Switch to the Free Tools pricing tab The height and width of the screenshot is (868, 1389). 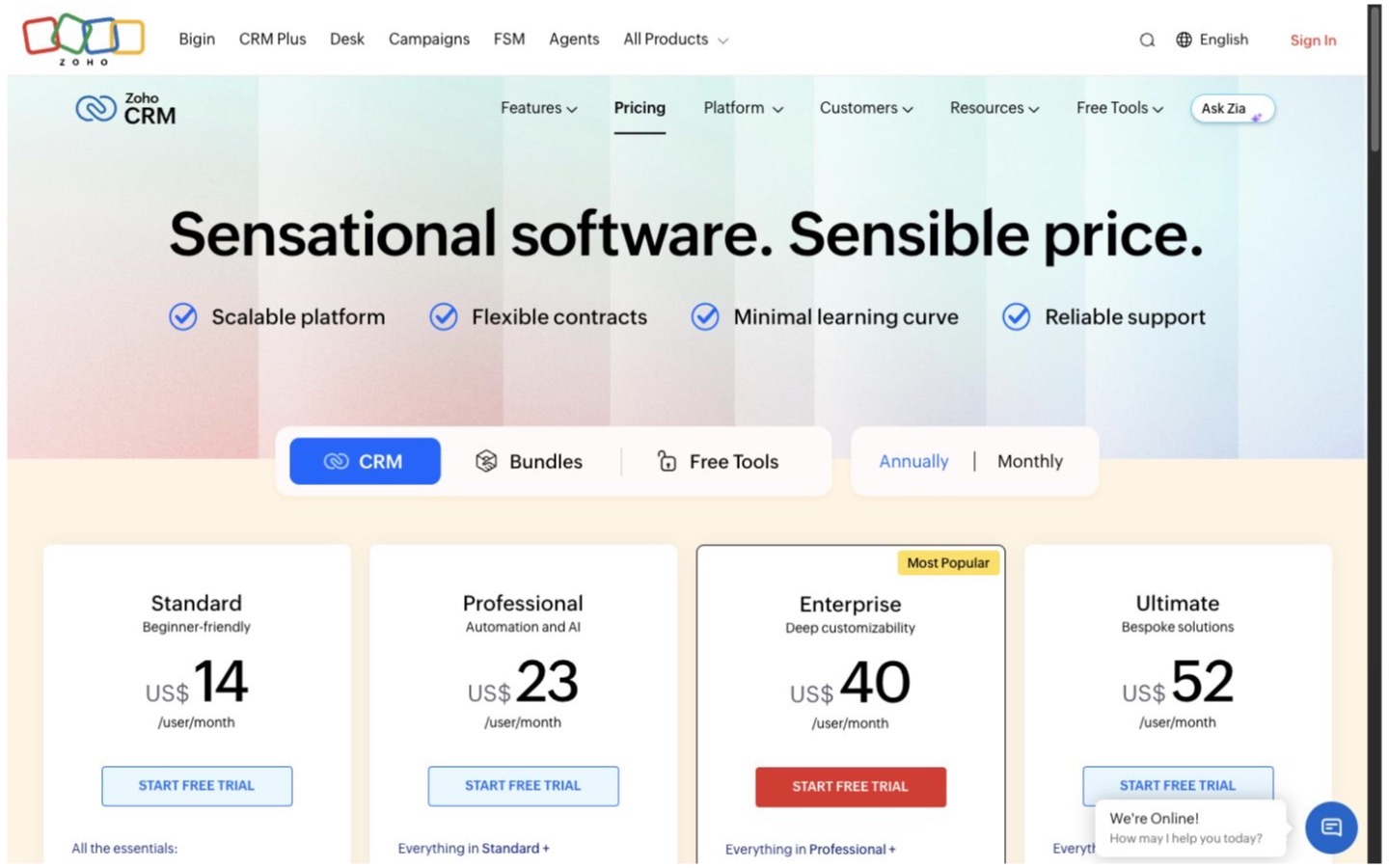[x=718, y=461]
